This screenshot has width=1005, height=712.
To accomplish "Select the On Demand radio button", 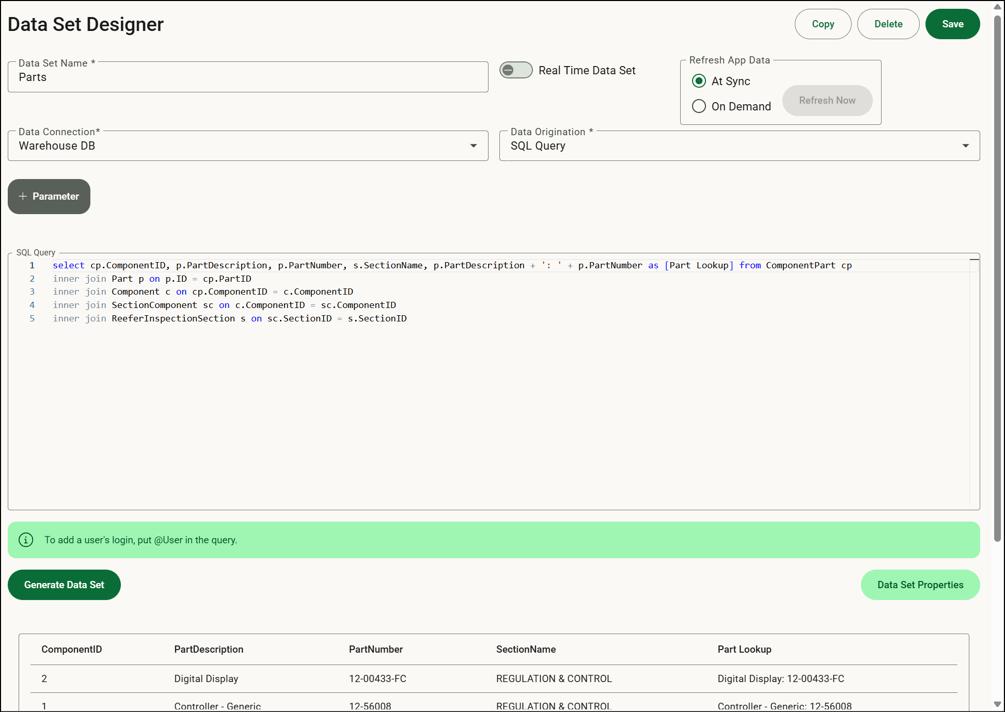I will click(699, 105).
